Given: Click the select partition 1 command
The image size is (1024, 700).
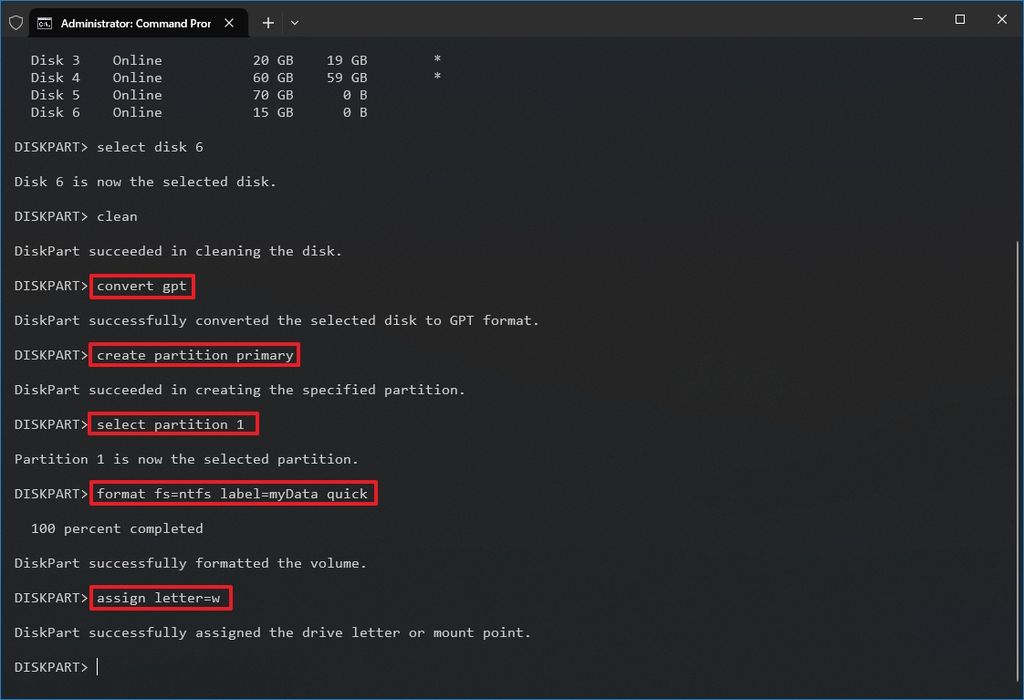Looking at the screenshot, I should click(172, 424).
